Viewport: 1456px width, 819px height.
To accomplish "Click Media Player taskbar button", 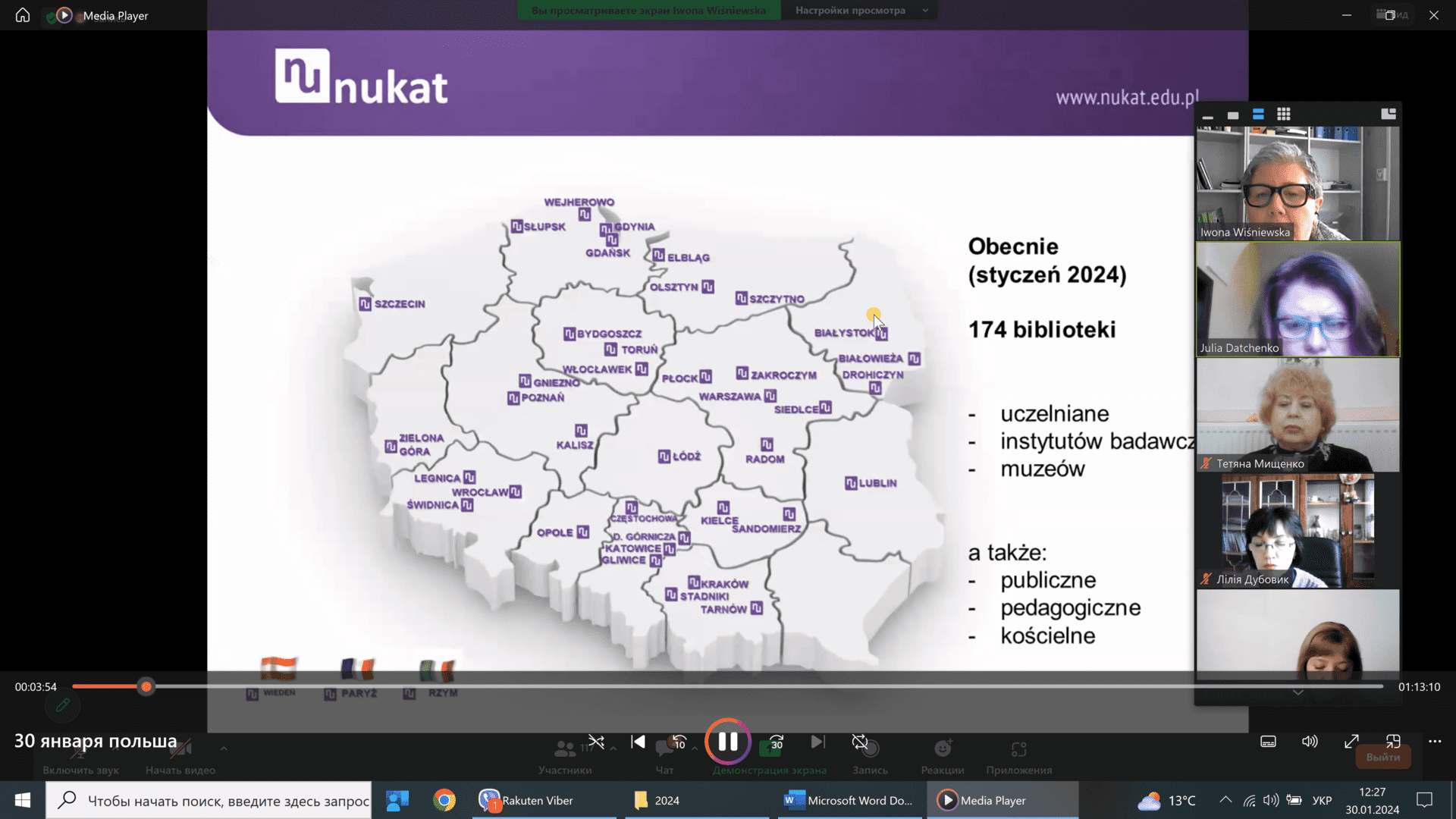I will click(1003, 800).
